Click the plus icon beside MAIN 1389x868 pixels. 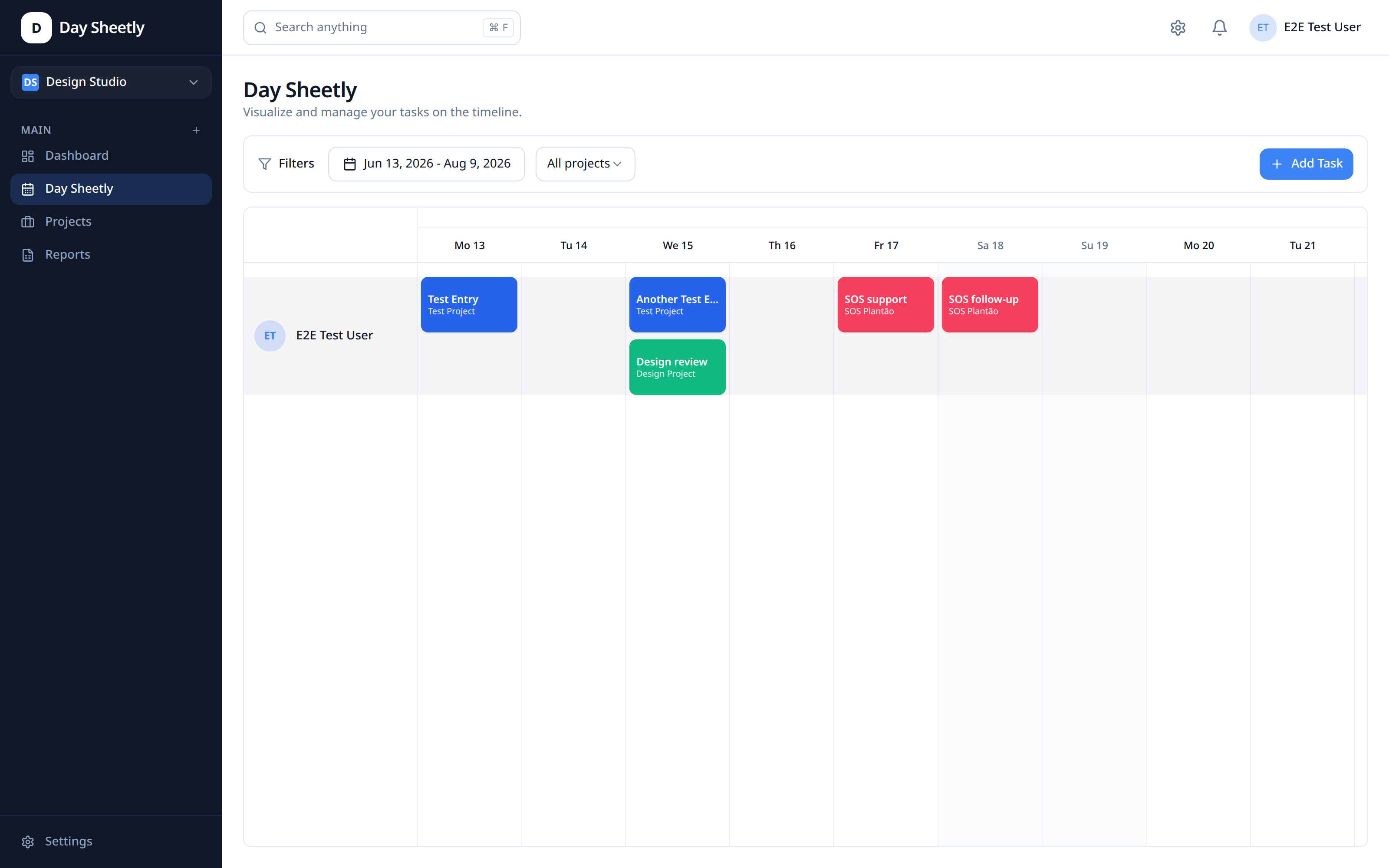click(196, 130)
